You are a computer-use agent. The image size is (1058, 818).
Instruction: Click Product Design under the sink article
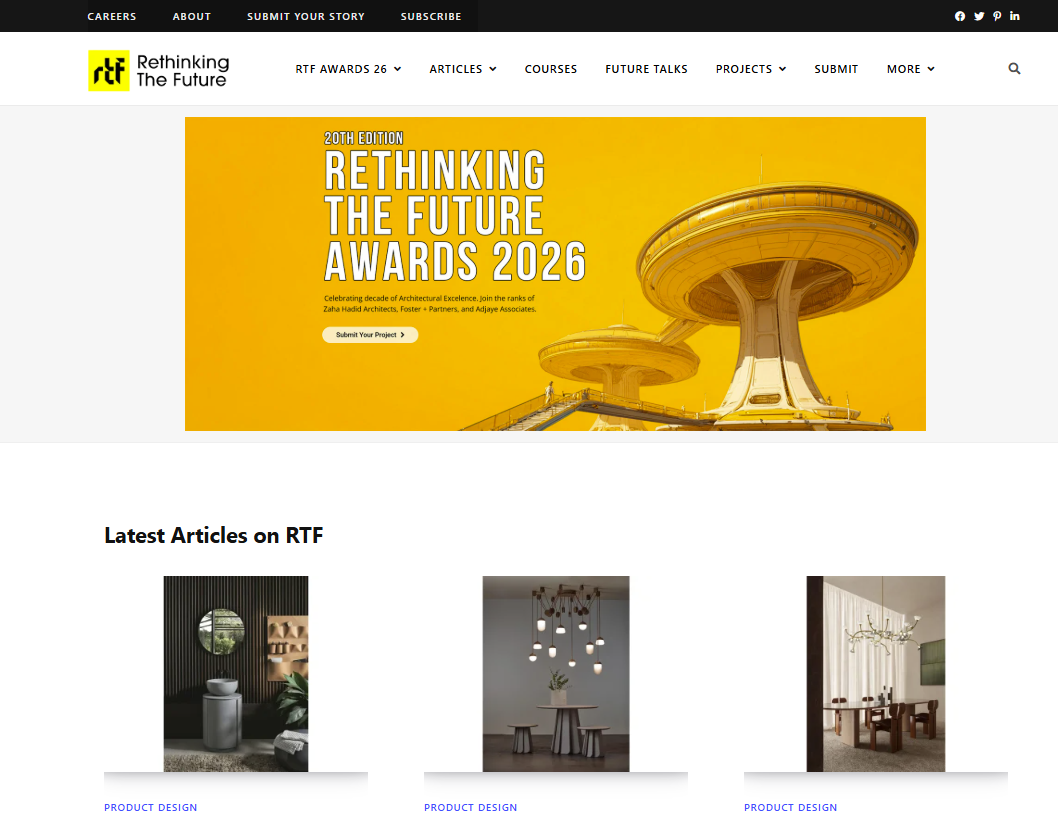[150, 807]
